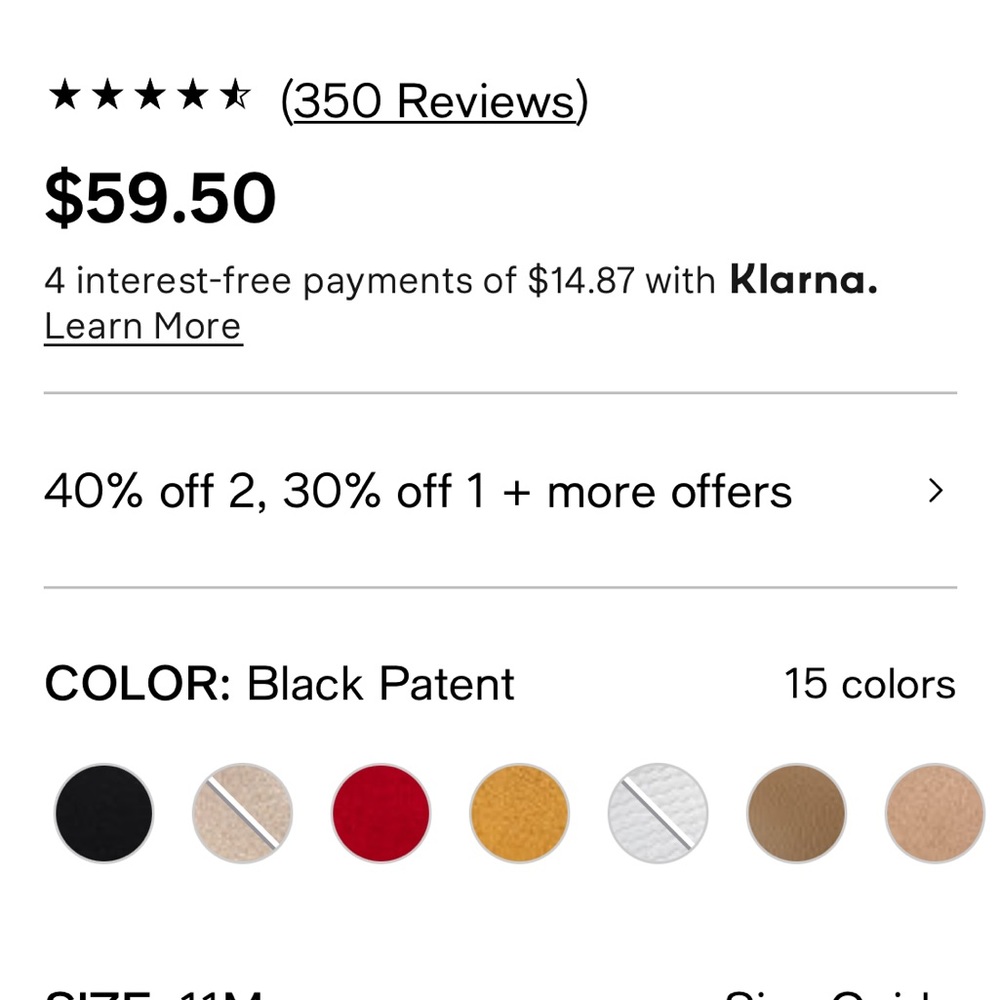Viewport: 1000px width, 1000px height.
Task: Click the Klarna brand logo
Action: (804, 280)
